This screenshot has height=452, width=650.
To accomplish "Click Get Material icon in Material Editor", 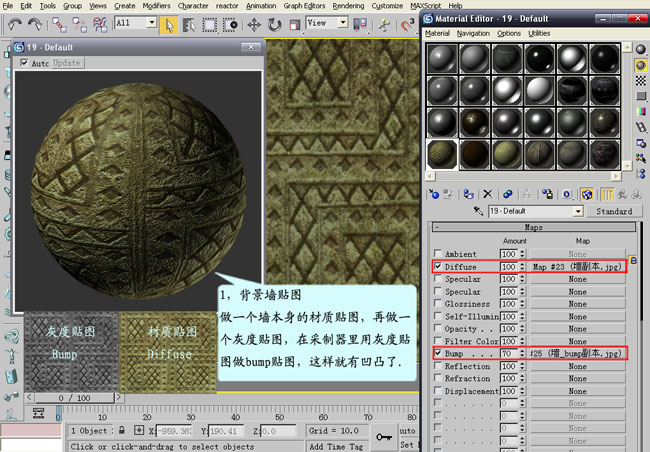I will [x=433, y=194].
